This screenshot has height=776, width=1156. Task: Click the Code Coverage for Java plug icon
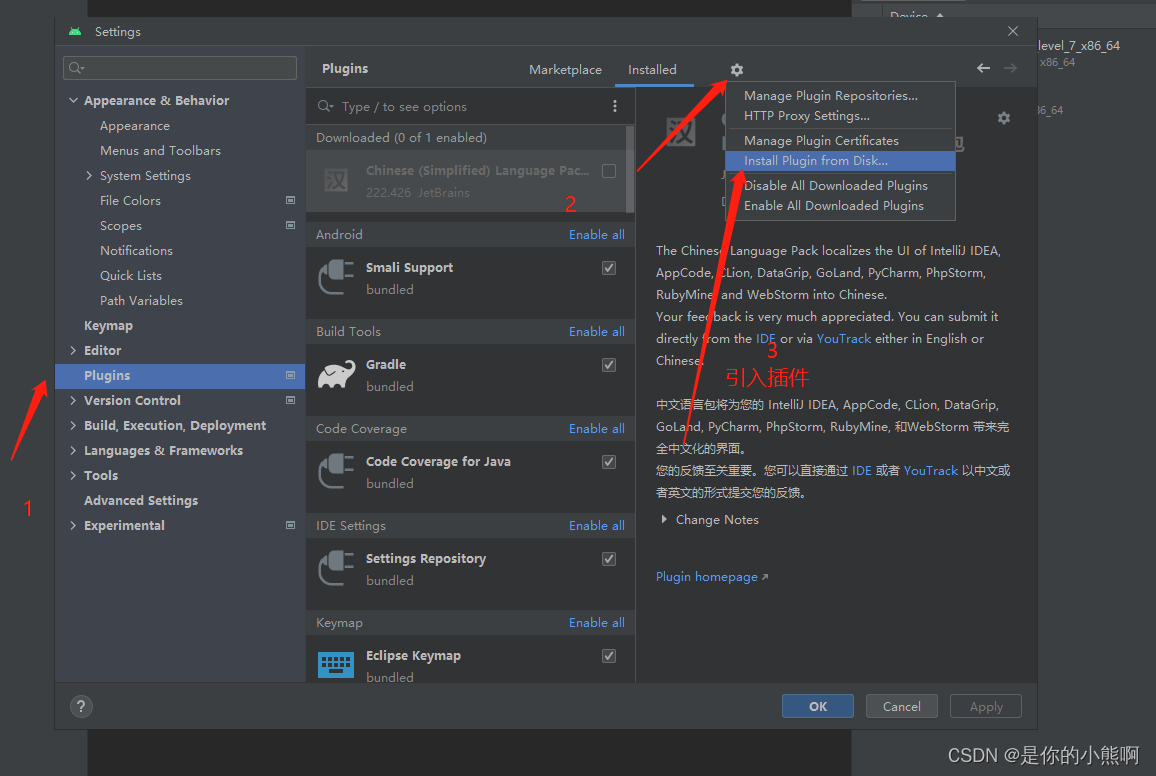(336, 472)
